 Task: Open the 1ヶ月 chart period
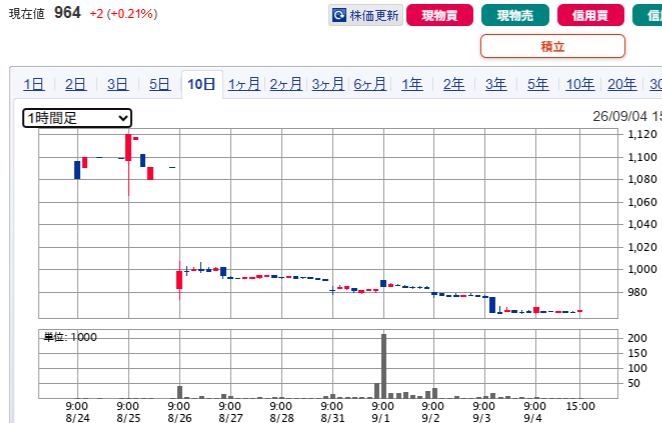click(244, 84)
